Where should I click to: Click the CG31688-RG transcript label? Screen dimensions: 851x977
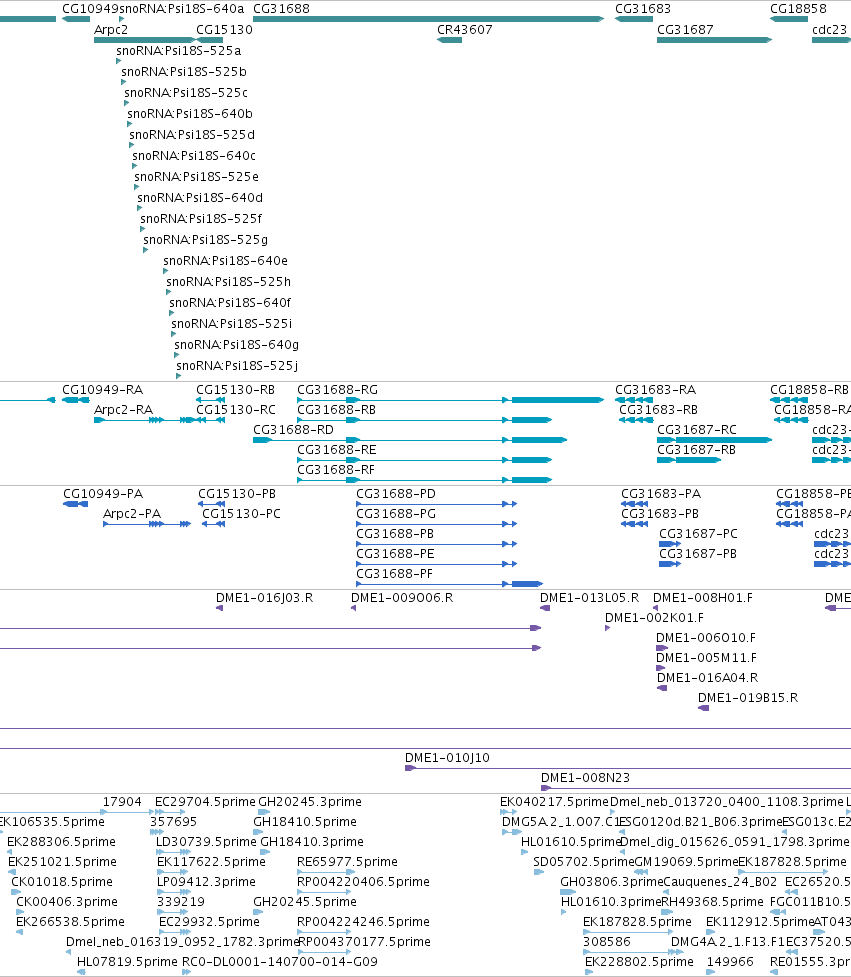tap(338, 390)
